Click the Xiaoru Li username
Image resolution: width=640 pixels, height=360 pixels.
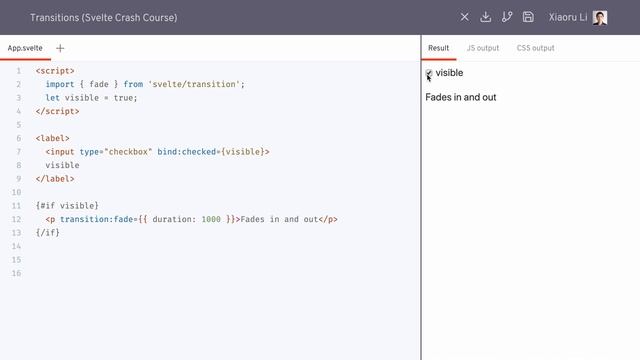567,18
